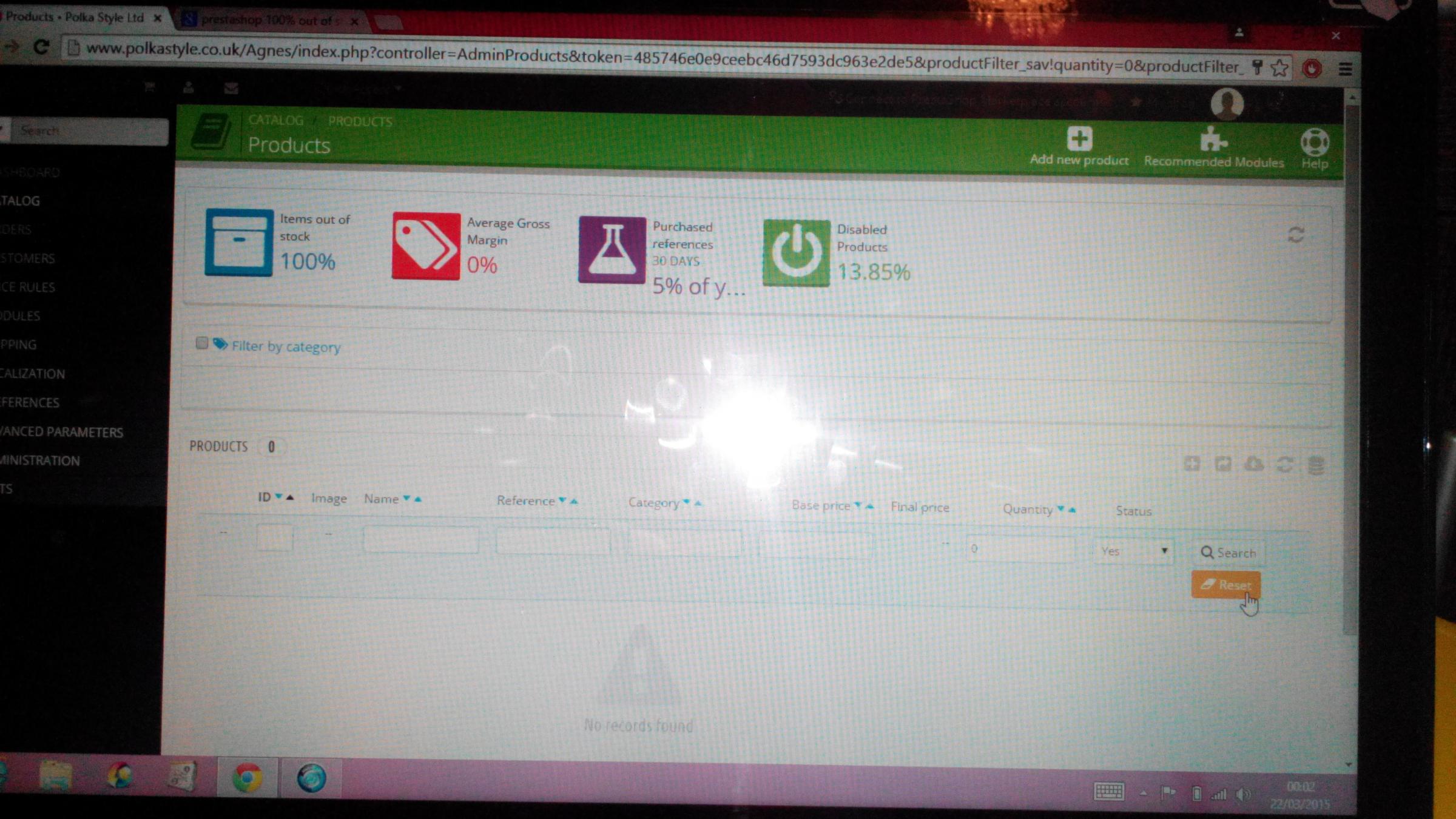Screen dimensions: 1456x819
Task: Open ADVANCED PARAMETERS in the sidebar
Action: [62, 432]
